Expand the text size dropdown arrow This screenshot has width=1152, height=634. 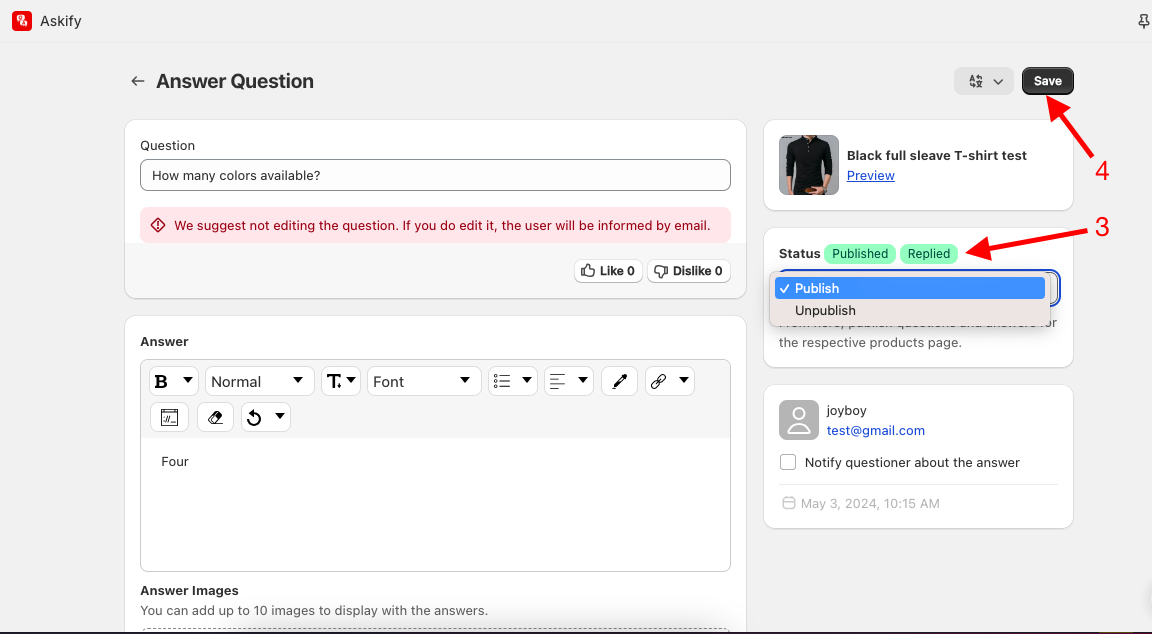coord(351,381)
